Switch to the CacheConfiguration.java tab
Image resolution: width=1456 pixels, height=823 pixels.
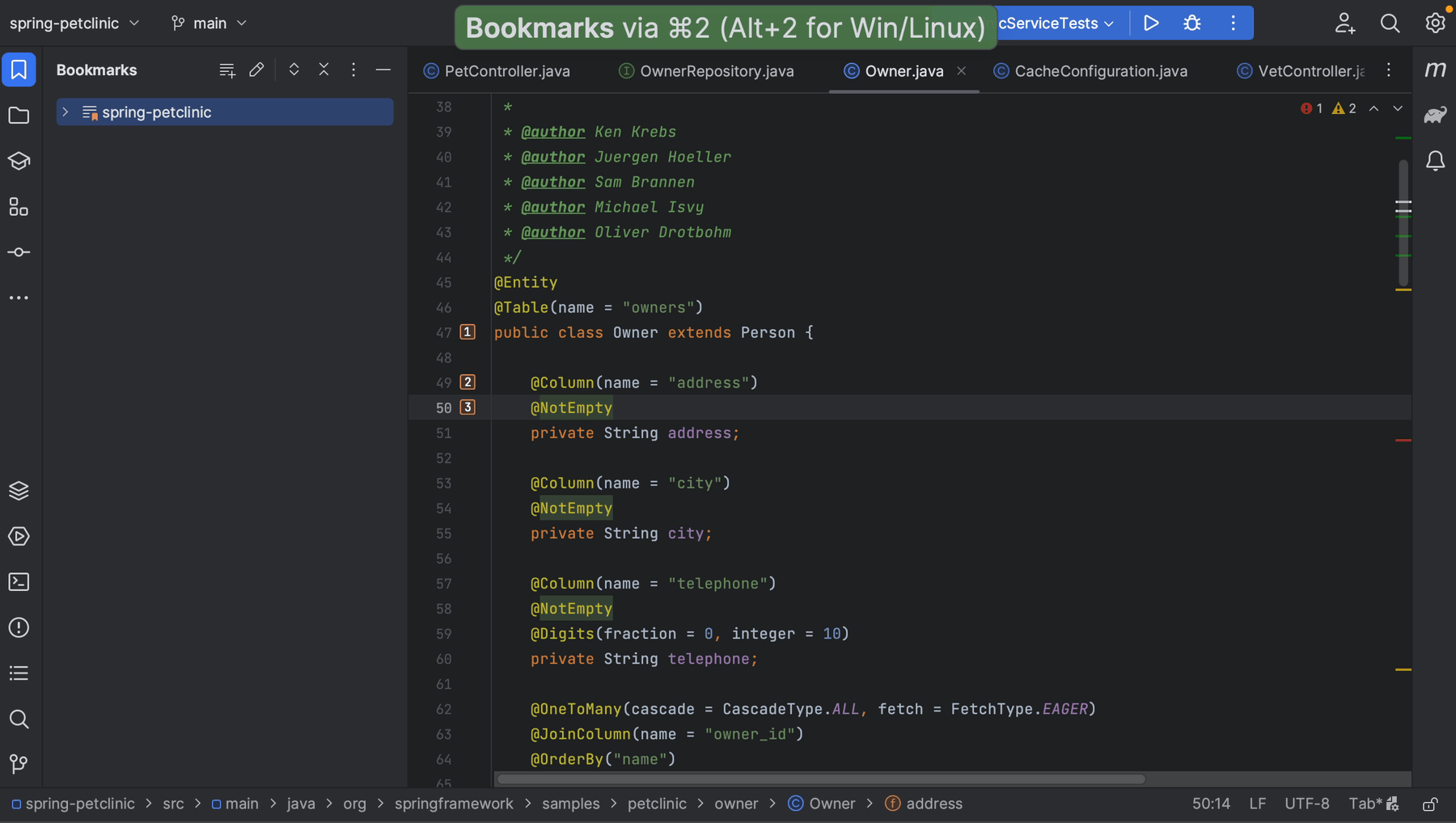tap(1100, 71)
